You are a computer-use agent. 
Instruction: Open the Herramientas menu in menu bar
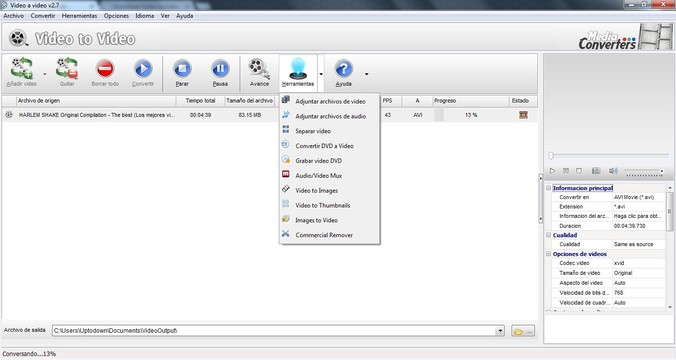tap(79, 16)
